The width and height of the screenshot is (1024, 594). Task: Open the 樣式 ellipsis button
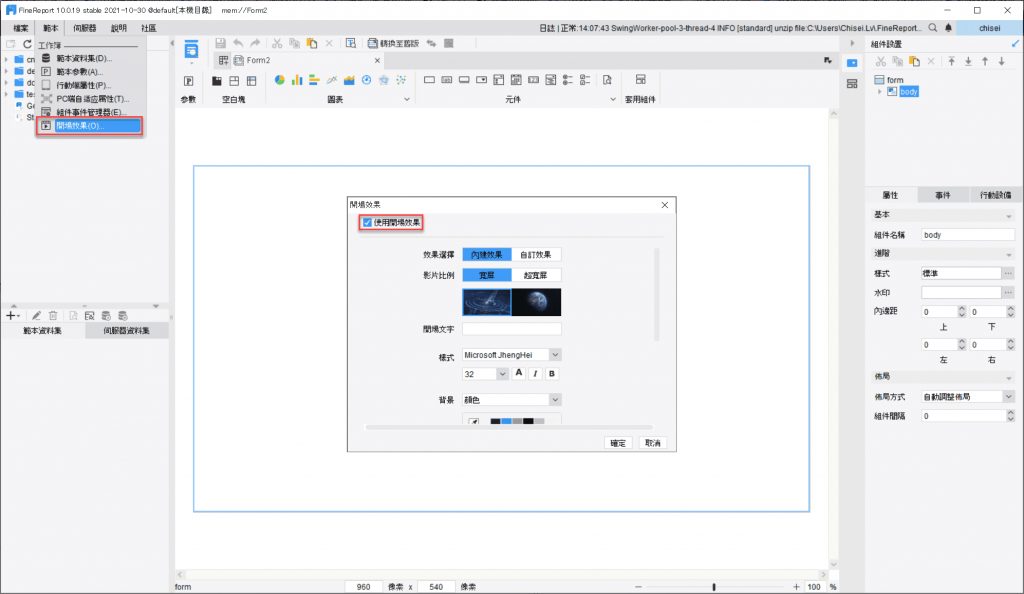1009,274
